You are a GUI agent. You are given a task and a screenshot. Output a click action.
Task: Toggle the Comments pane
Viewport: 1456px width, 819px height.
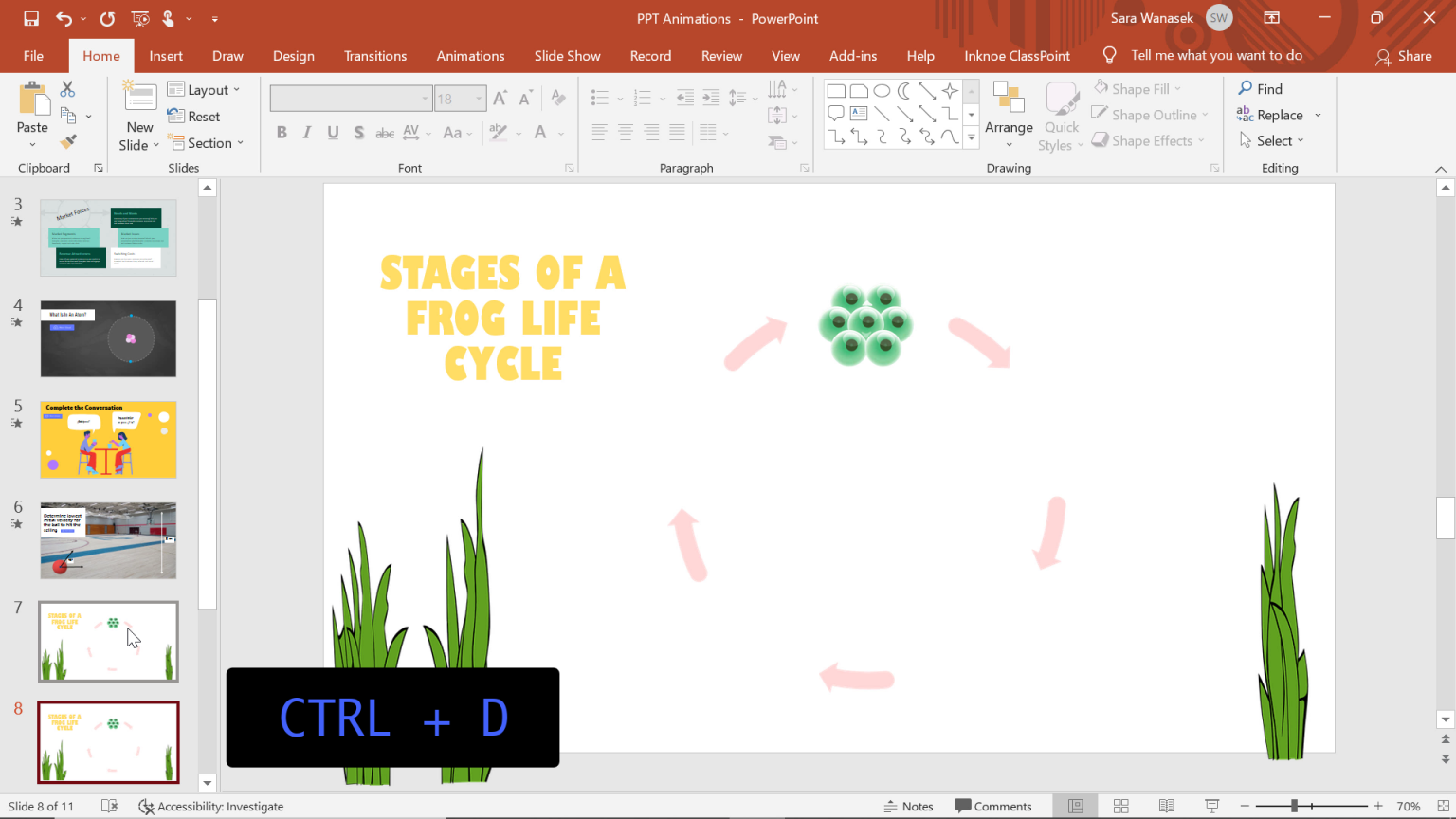coord(992,806)
